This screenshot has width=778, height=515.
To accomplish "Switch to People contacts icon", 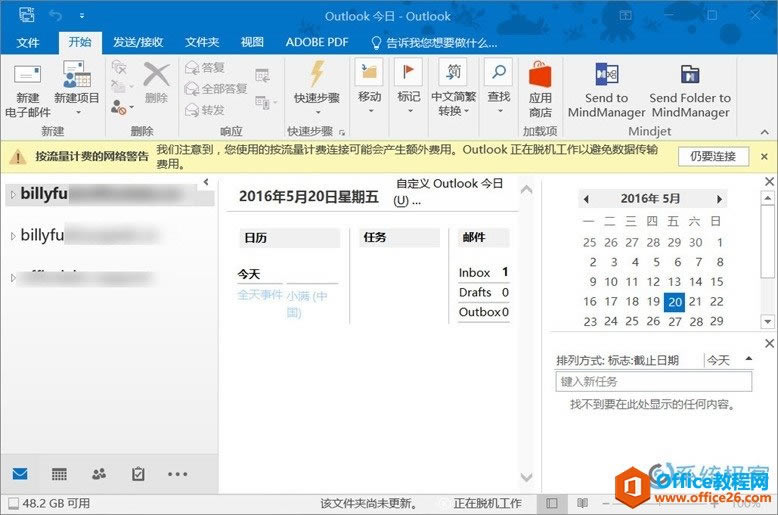I will (x=99, y=474).
